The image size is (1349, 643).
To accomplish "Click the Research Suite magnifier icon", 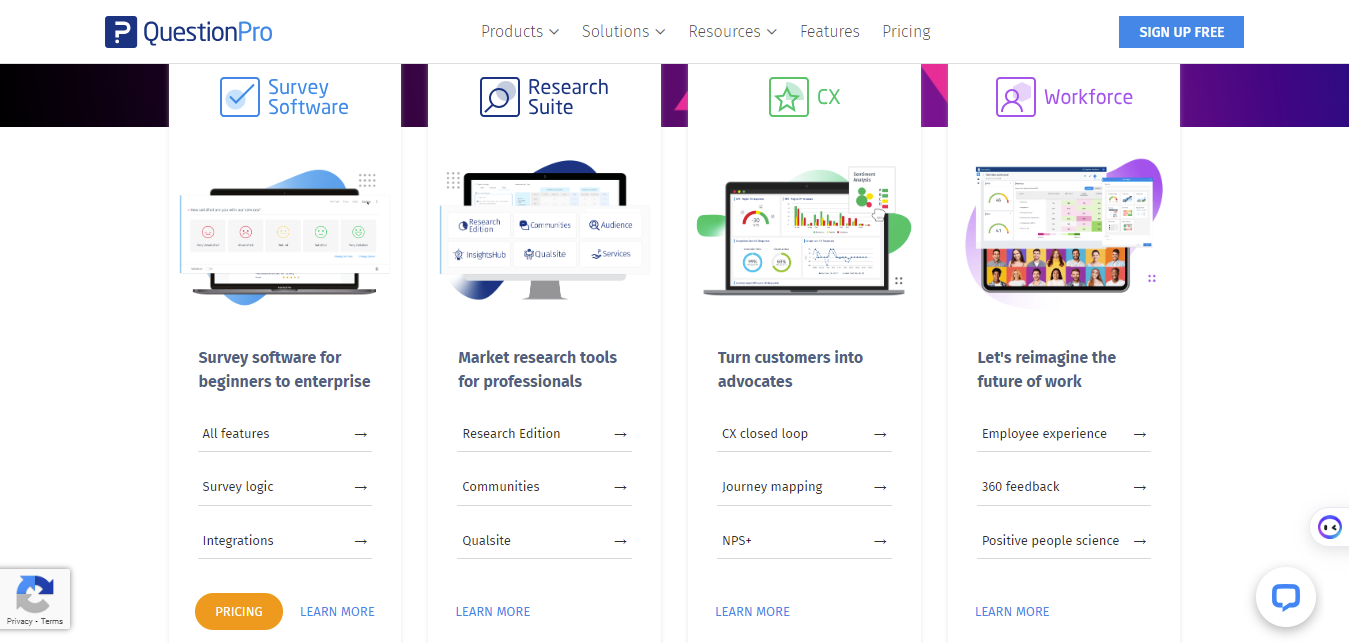I will click(x=500, y=97).
